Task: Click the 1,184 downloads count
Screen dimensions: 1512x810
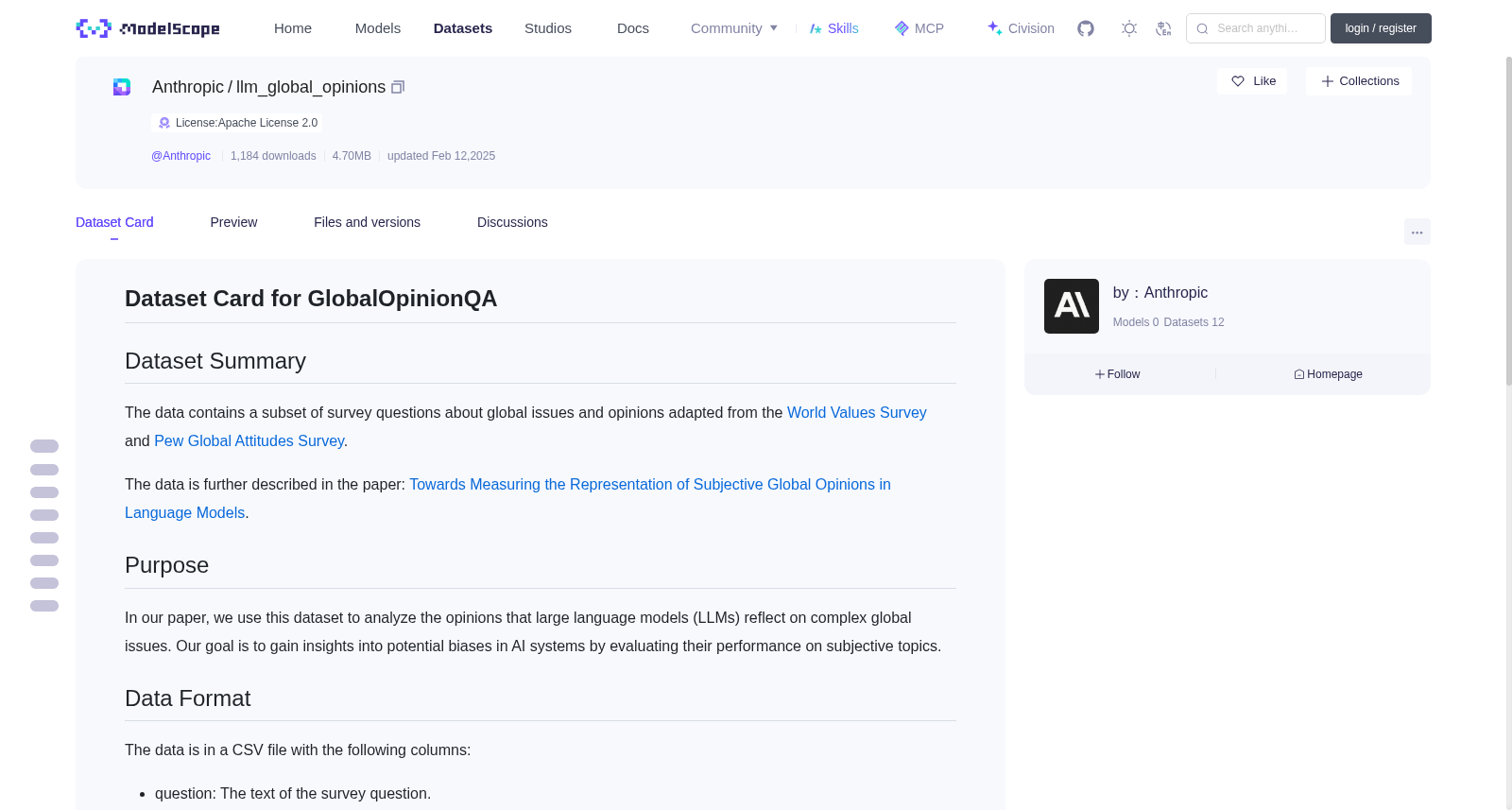Action: (273, 156)
